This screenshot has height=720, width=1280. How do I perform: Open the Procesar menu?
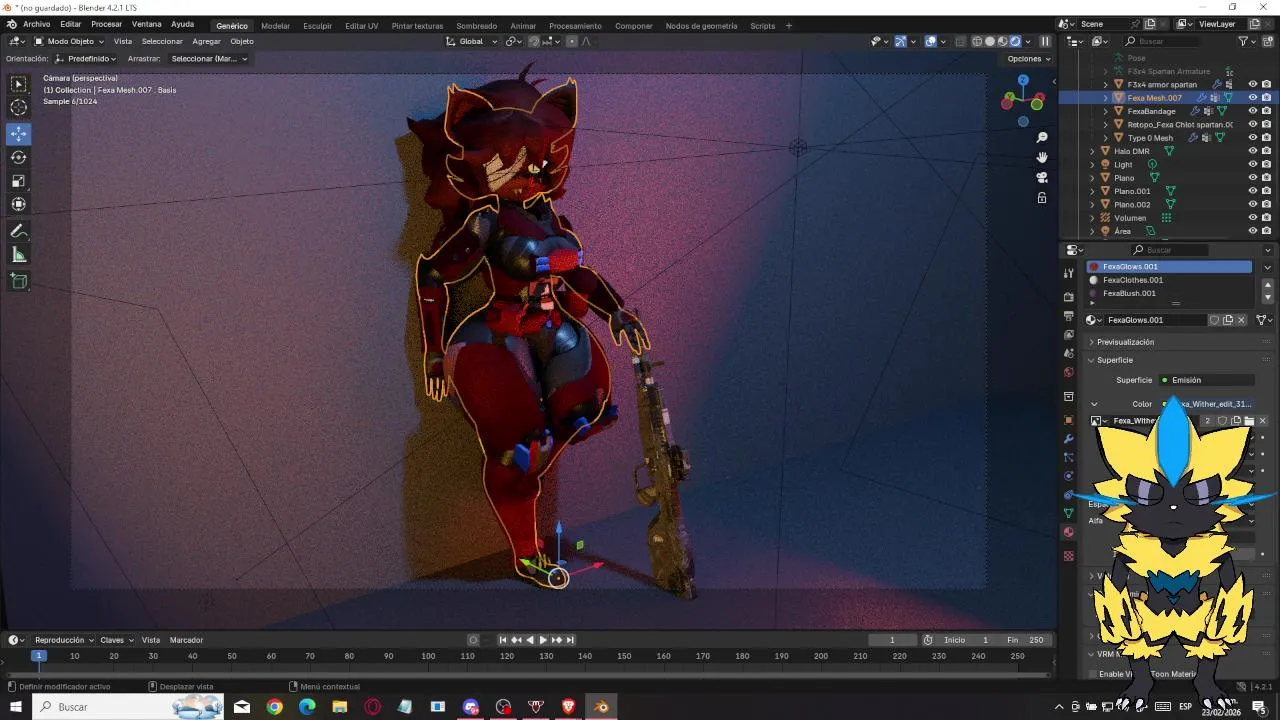tap(106, 24)
